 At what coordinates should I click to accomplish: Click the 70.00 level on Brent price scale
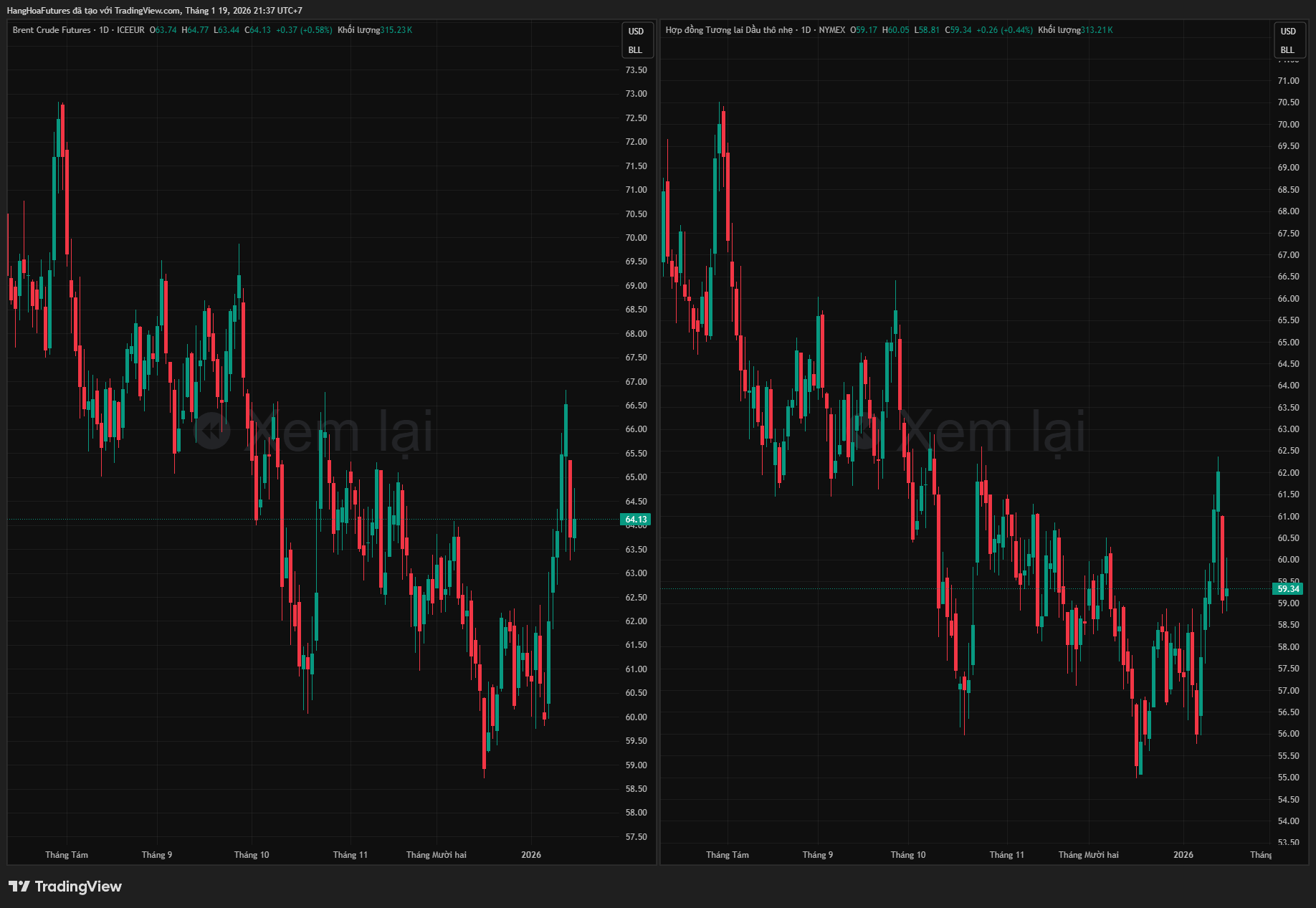[636, 238]
